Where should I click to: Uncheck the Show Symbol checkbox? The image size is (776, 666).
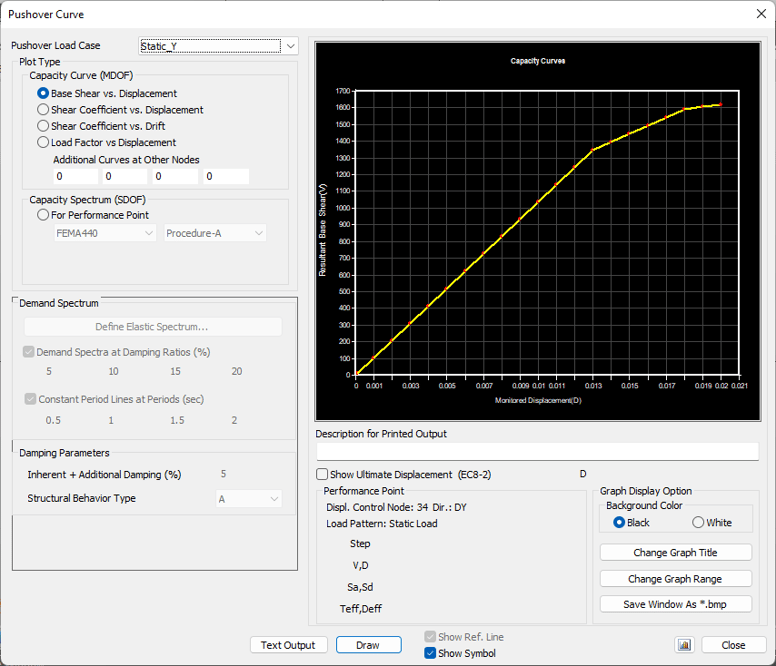click(430, 654)
